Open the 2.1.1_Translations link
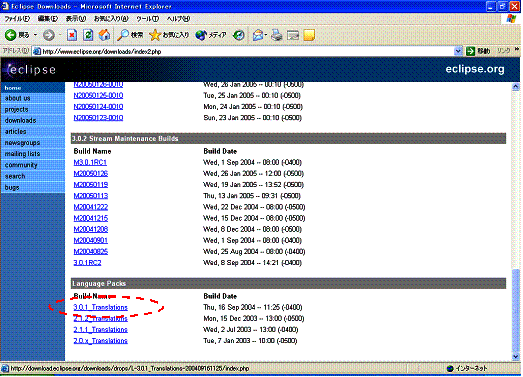Image resolution: width=523 pixels, height=377 pixels. point(100,330)
